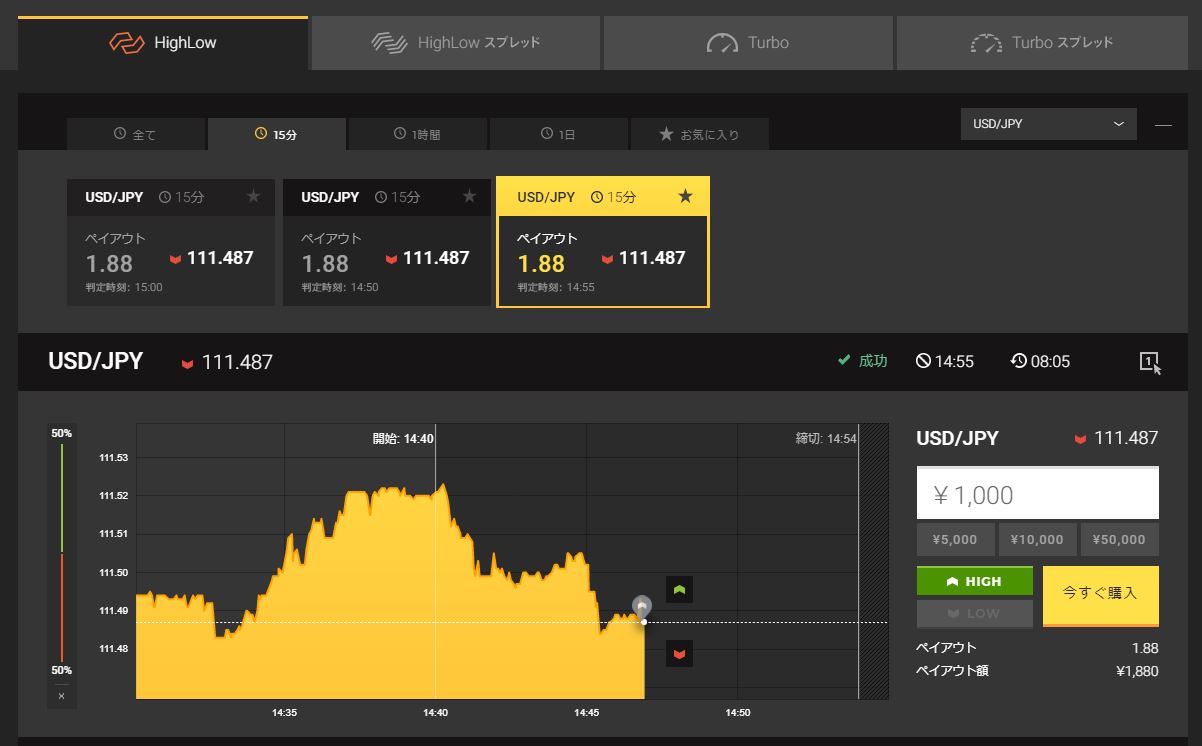Click the 14:55 expiry time indicator
Image resolution: width=1202 pixels, height=746 pixels.
tap(945, 361)
